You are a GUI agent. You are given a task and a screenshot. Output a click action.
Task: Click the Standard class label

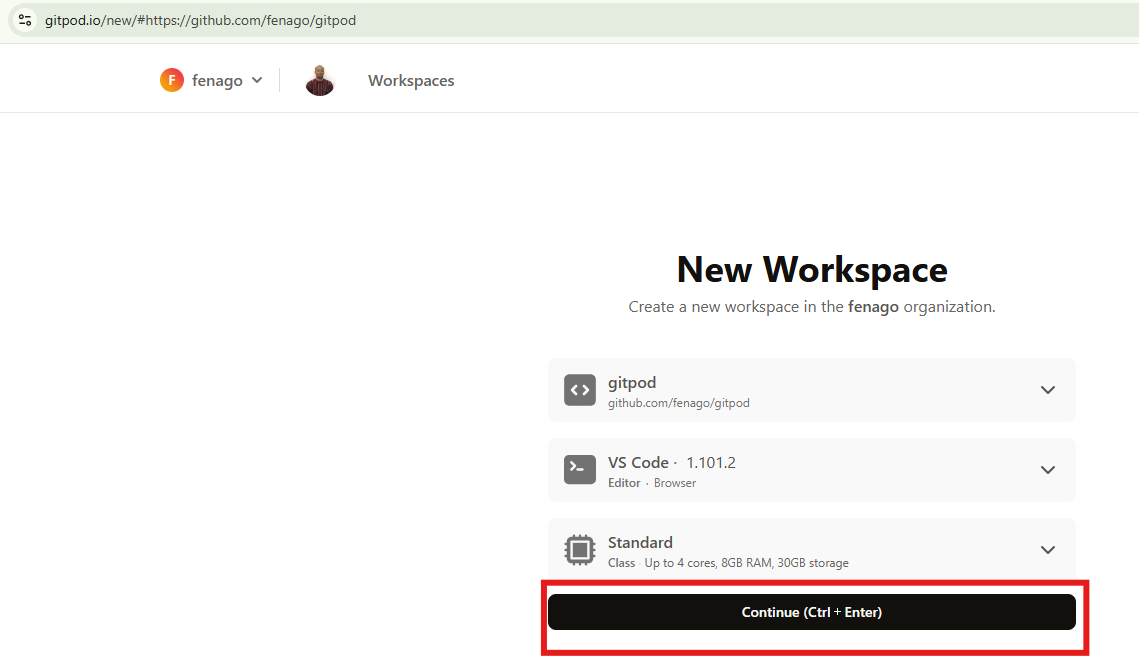tap(640, 543)
